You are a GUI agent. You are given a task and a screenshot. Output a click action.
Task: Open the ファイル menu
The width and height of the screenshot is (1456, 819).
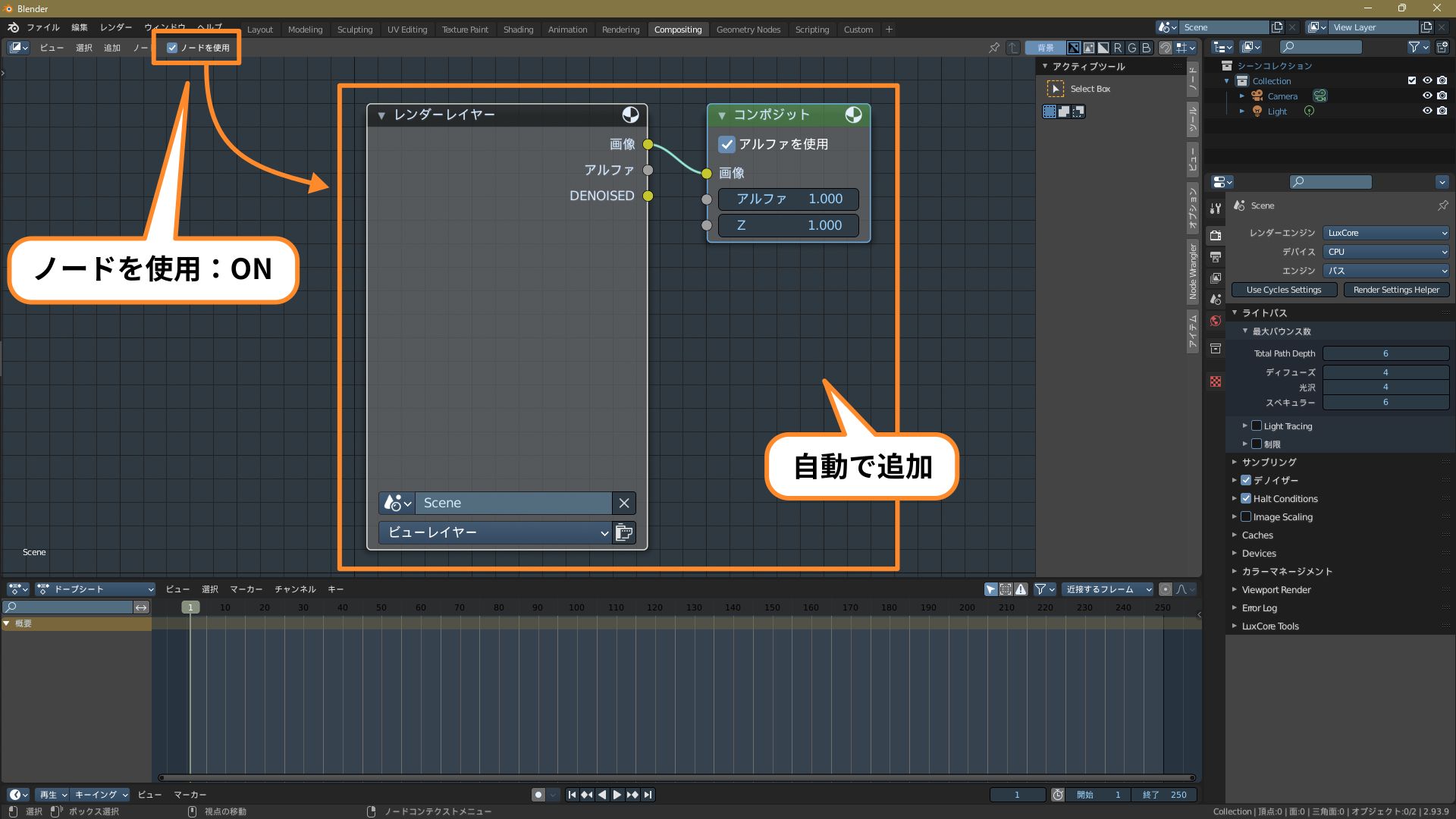pyautogui.click(x=43, y=27)
